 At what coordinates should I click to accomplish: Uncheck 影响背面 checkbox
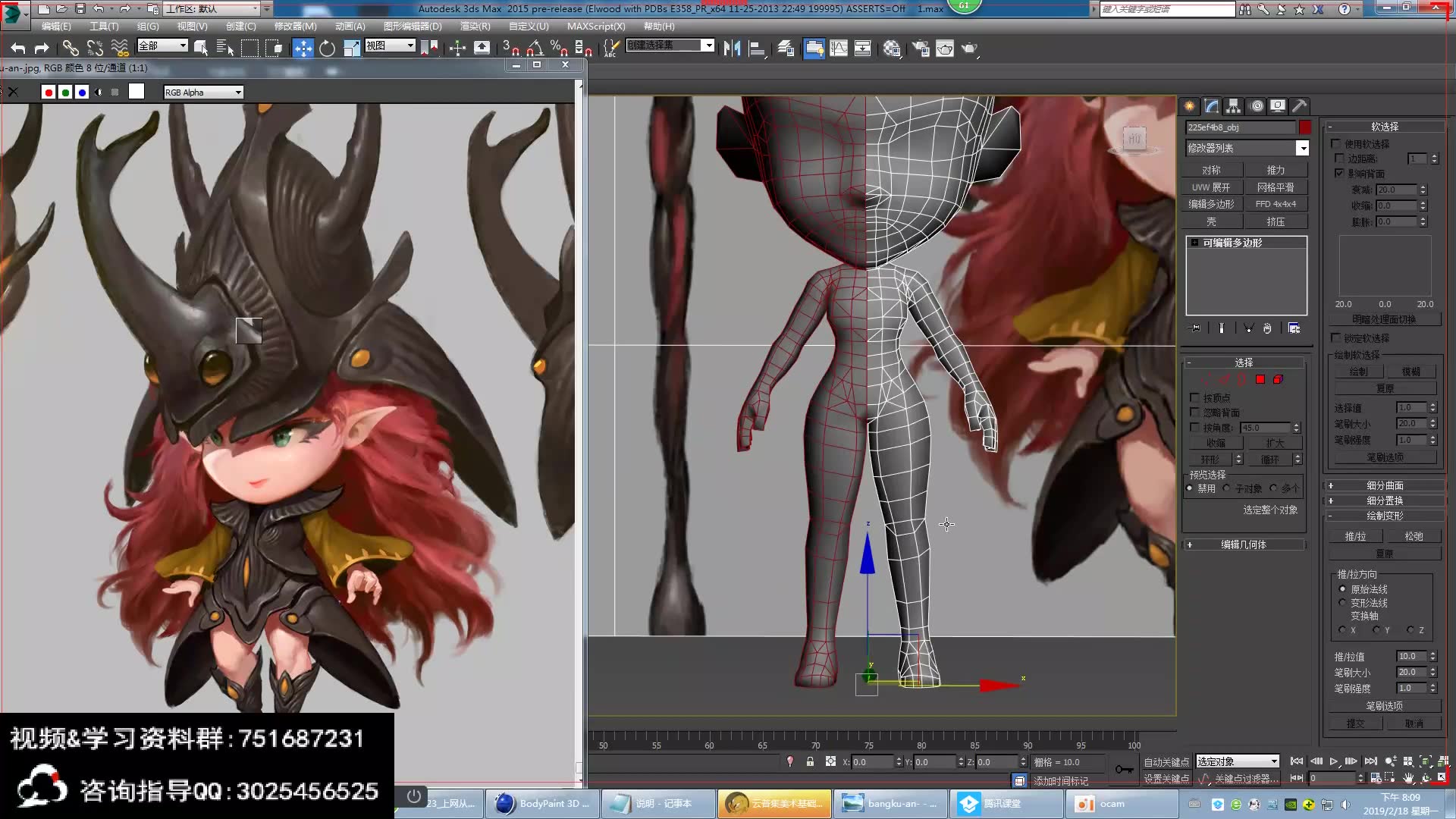pyautogui.click(x=1339, y=173)
